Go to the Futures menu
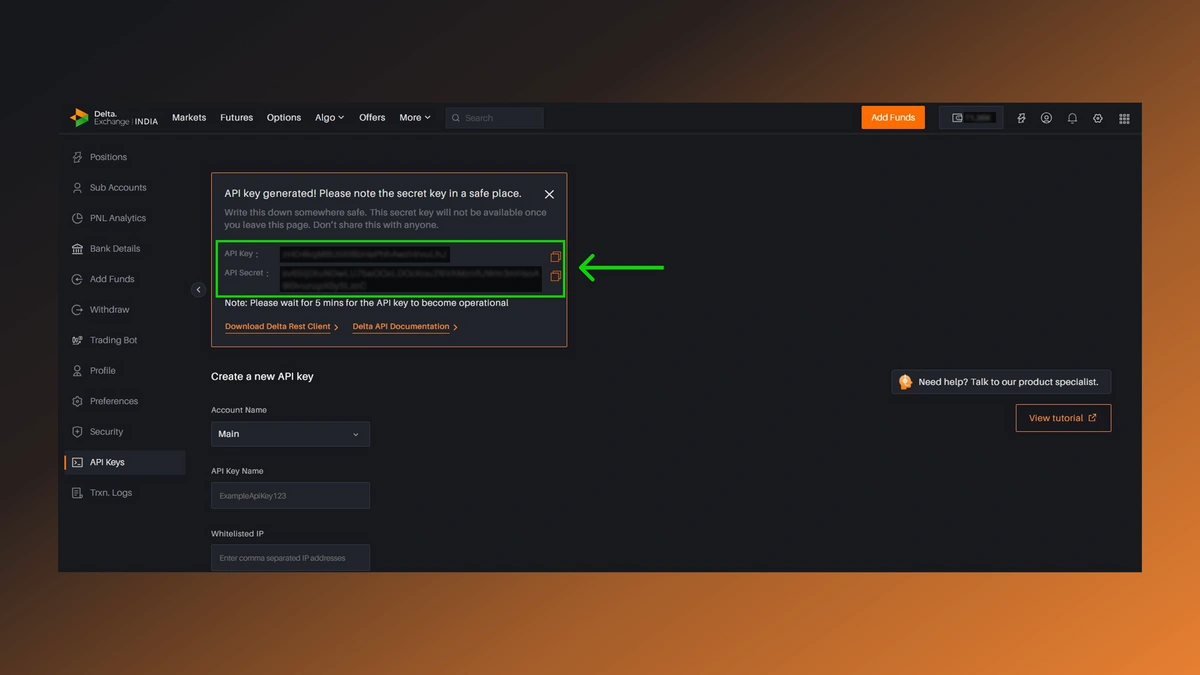The height and width of the screenshot is (675, 1200). point(236,118)
